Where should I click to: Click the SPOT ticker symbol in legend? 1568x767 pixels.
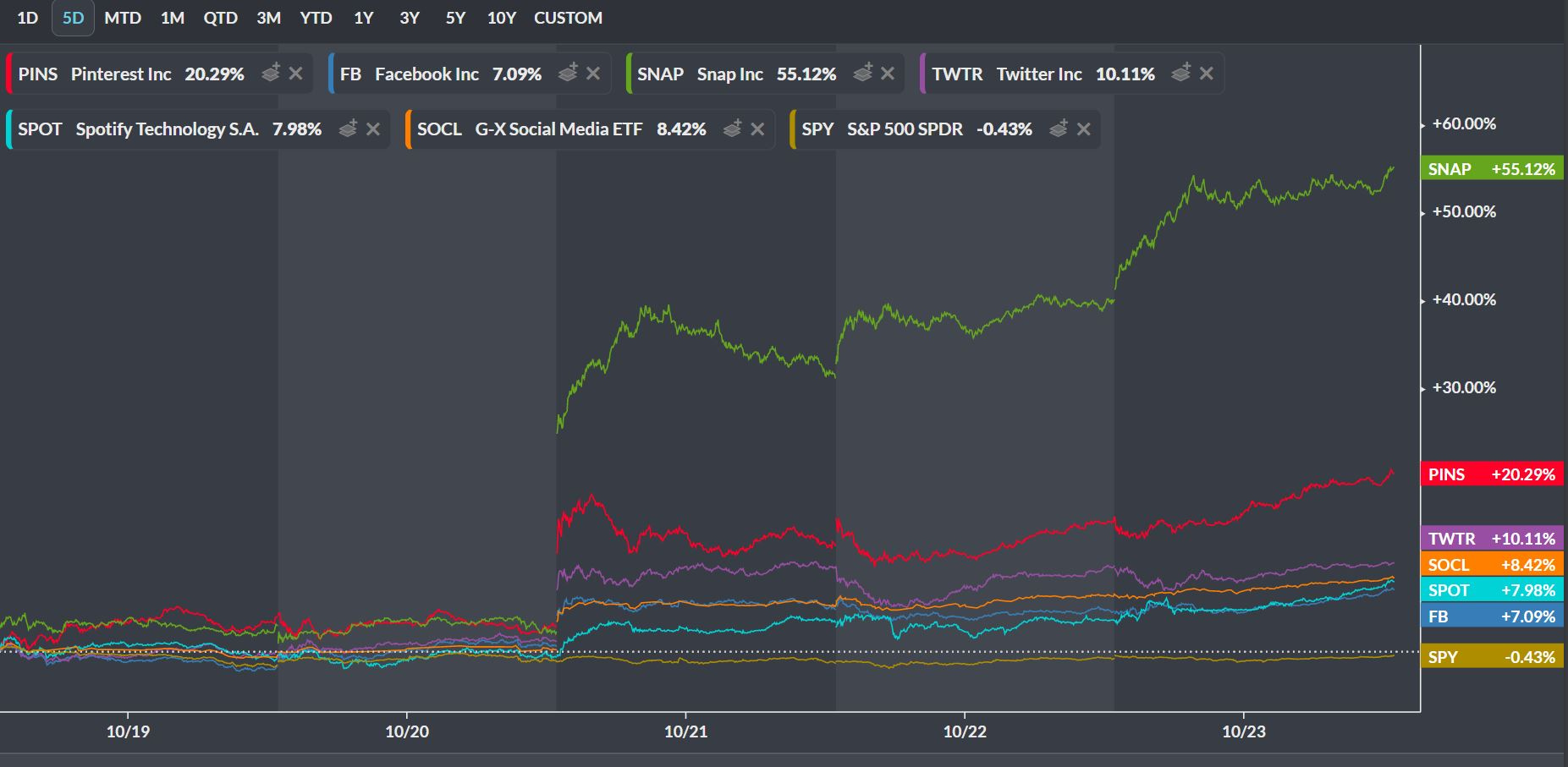[40, 129]
